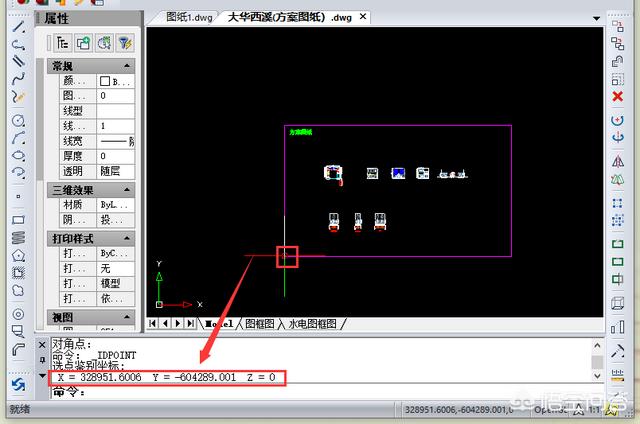Select the Rectangle drawing tool

coord(18,219)
